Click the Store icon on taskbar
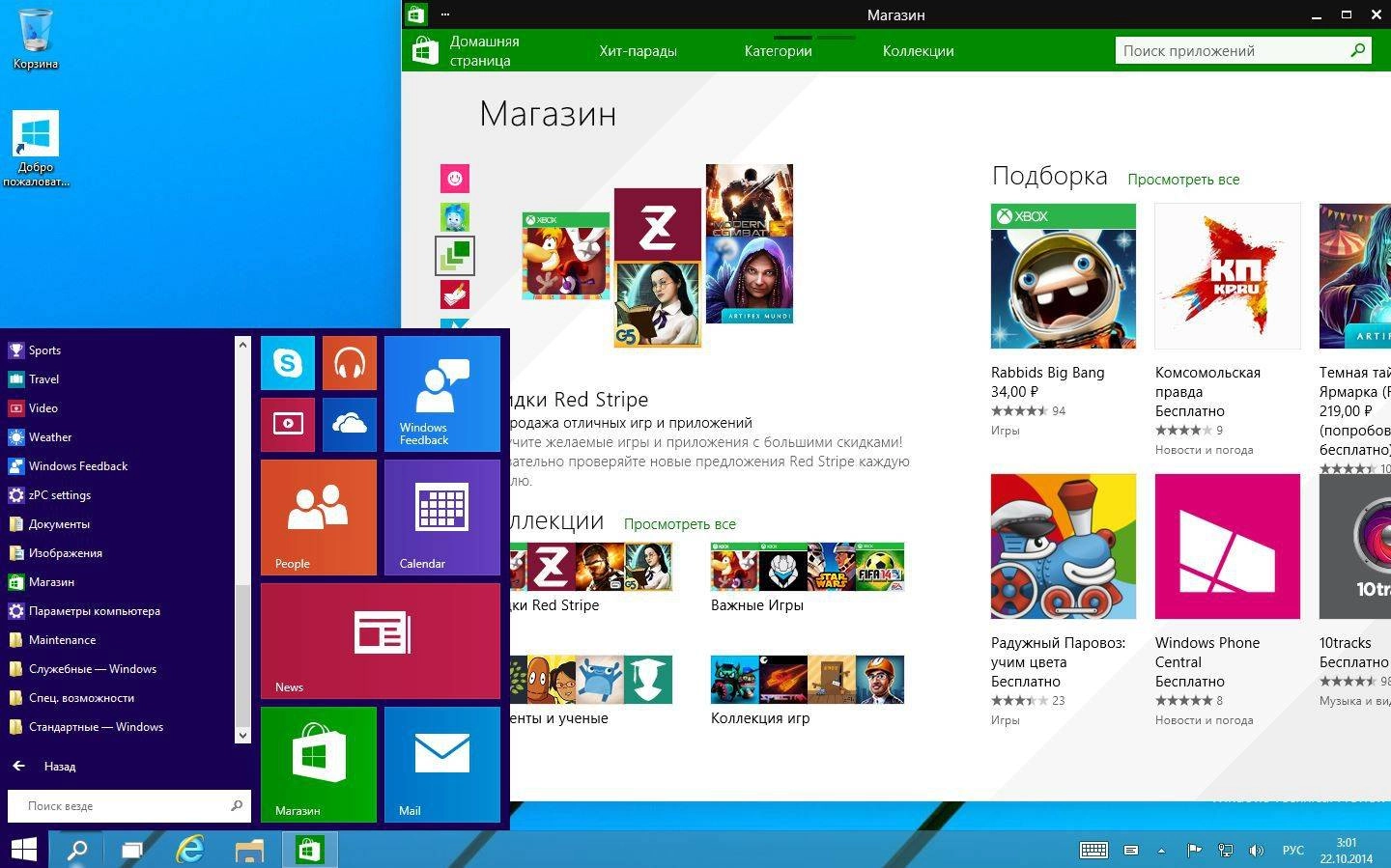The width and height of the screenshot is (1391, 868). [x=309, y=850]
